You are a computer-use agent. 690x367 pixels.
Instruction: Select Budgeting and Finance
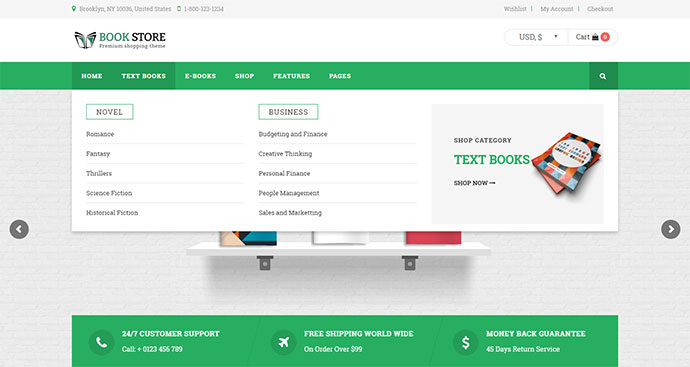[293, 134]
